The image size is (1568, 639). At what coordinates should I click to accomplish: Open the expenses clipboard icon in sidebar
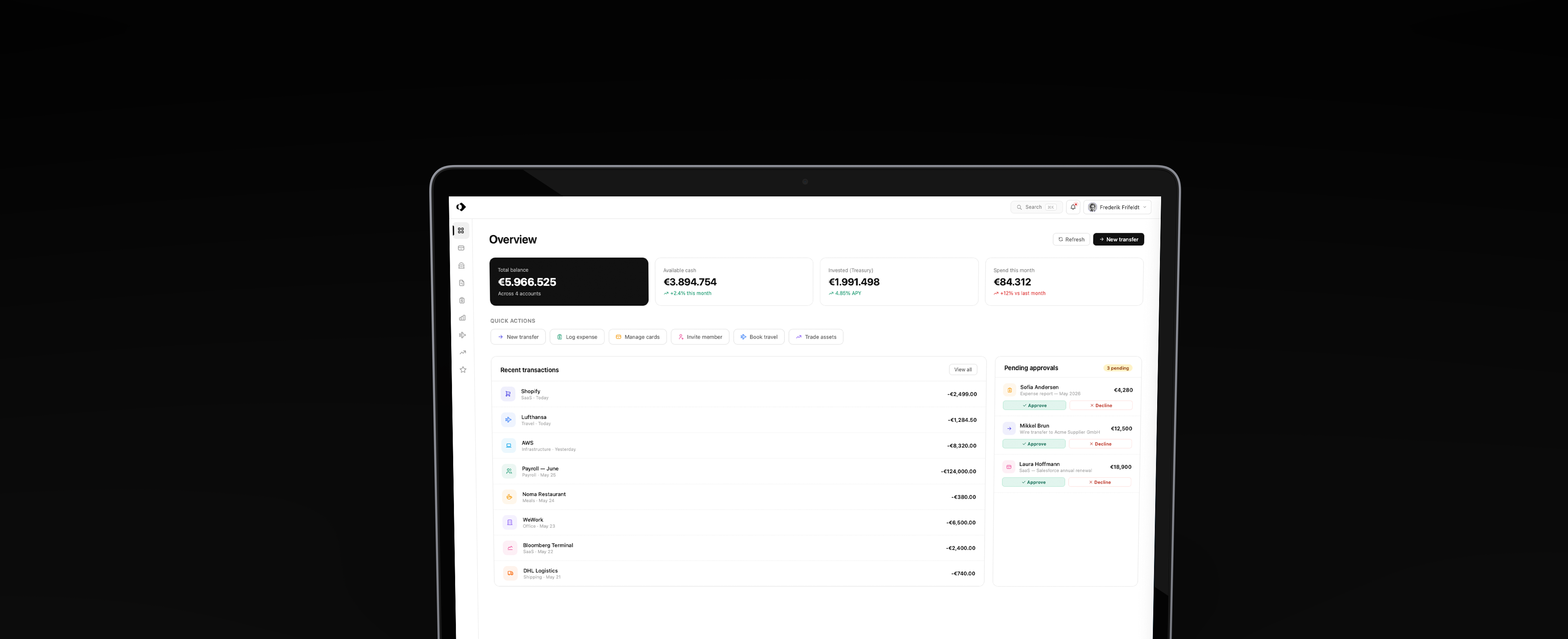point(462,300)
